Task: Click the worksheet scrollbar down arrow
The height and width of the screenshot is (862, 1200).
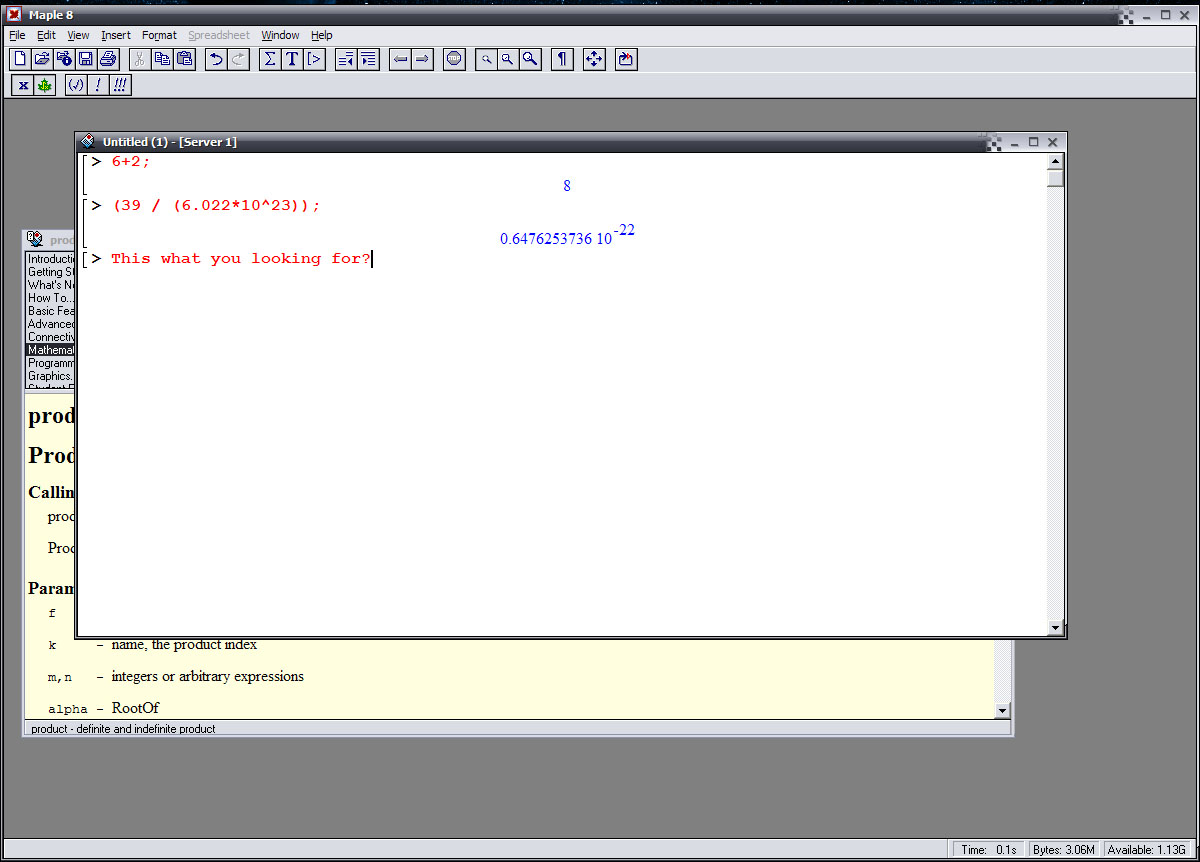Action: (x=1055, y=627)
